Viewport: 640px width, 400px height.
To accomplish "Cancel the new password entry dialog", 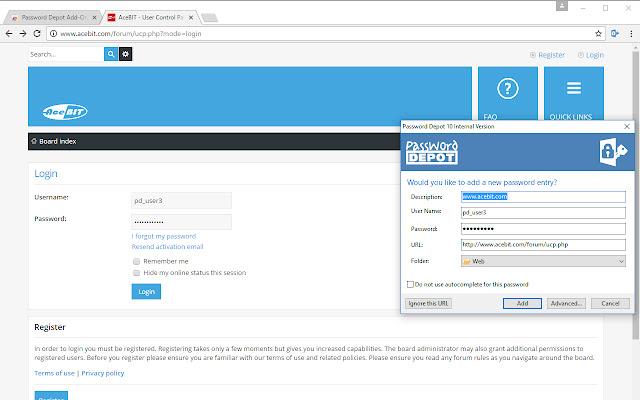I will (x=610, y=303).
